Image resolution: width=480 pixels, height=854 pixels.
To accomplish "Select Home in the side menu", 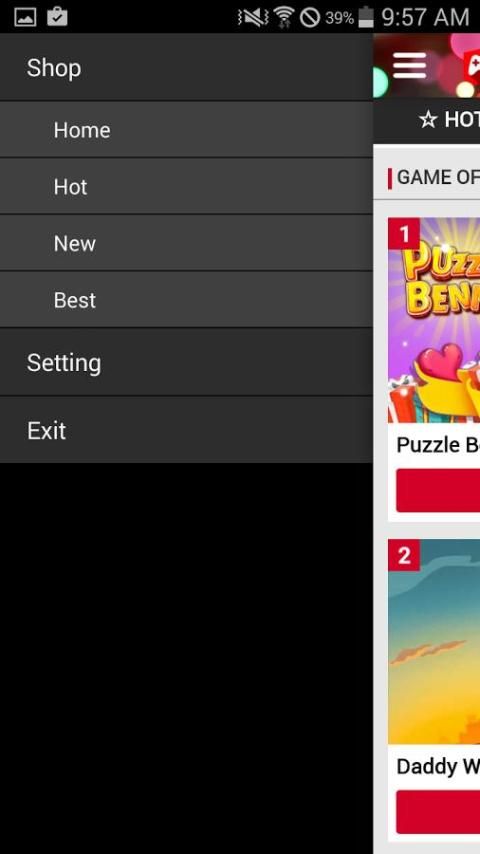I will pyautogui.click(x=186, y=130).
